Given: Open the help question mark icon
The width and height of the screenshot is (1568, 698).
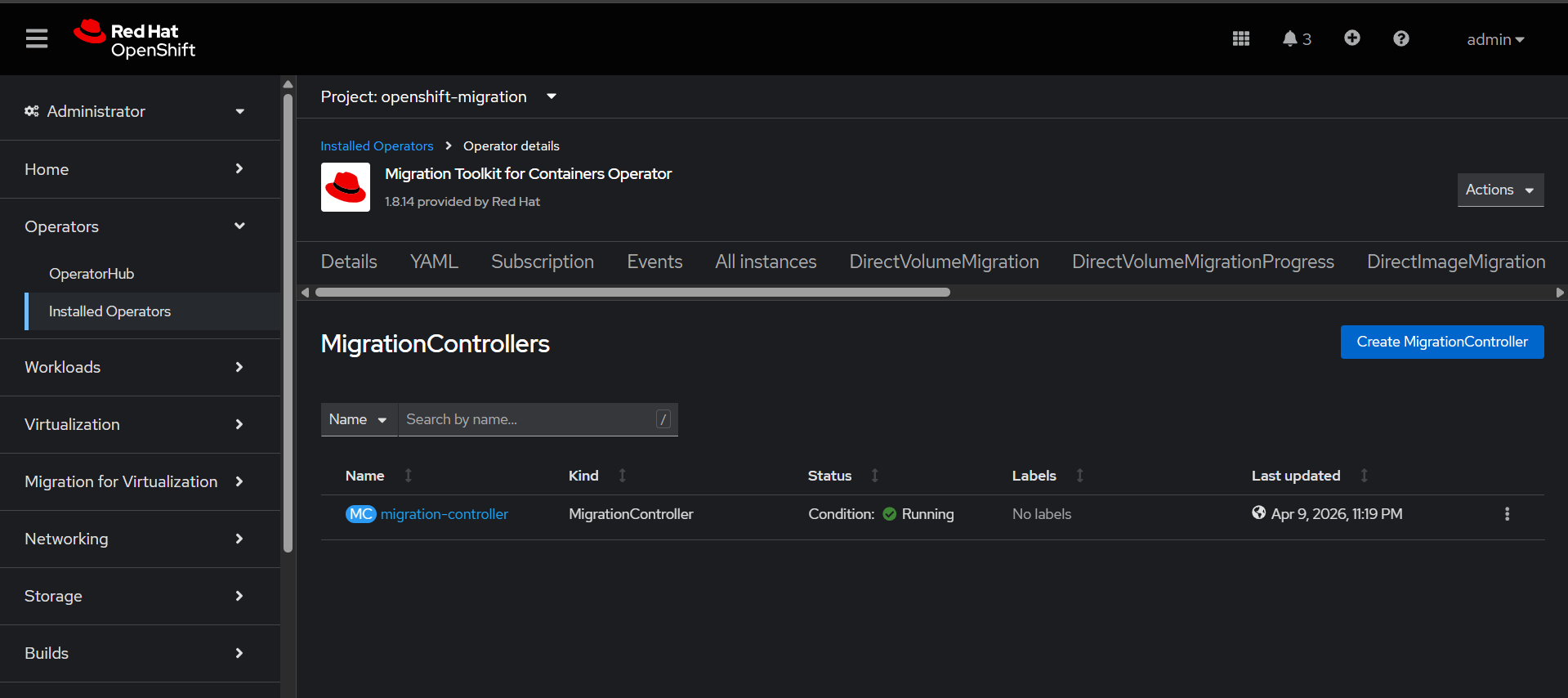Looking at the screenshot, I should 1400,38.
